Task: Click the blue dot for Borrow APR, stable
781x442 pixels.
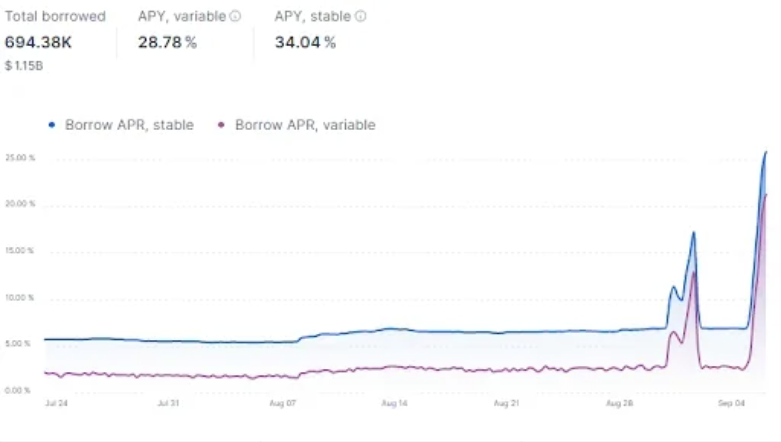Action: (x=52, y=125)
